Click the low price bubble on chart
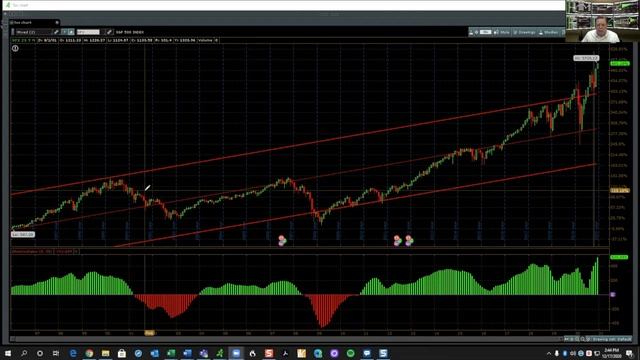 pos(23,234)
